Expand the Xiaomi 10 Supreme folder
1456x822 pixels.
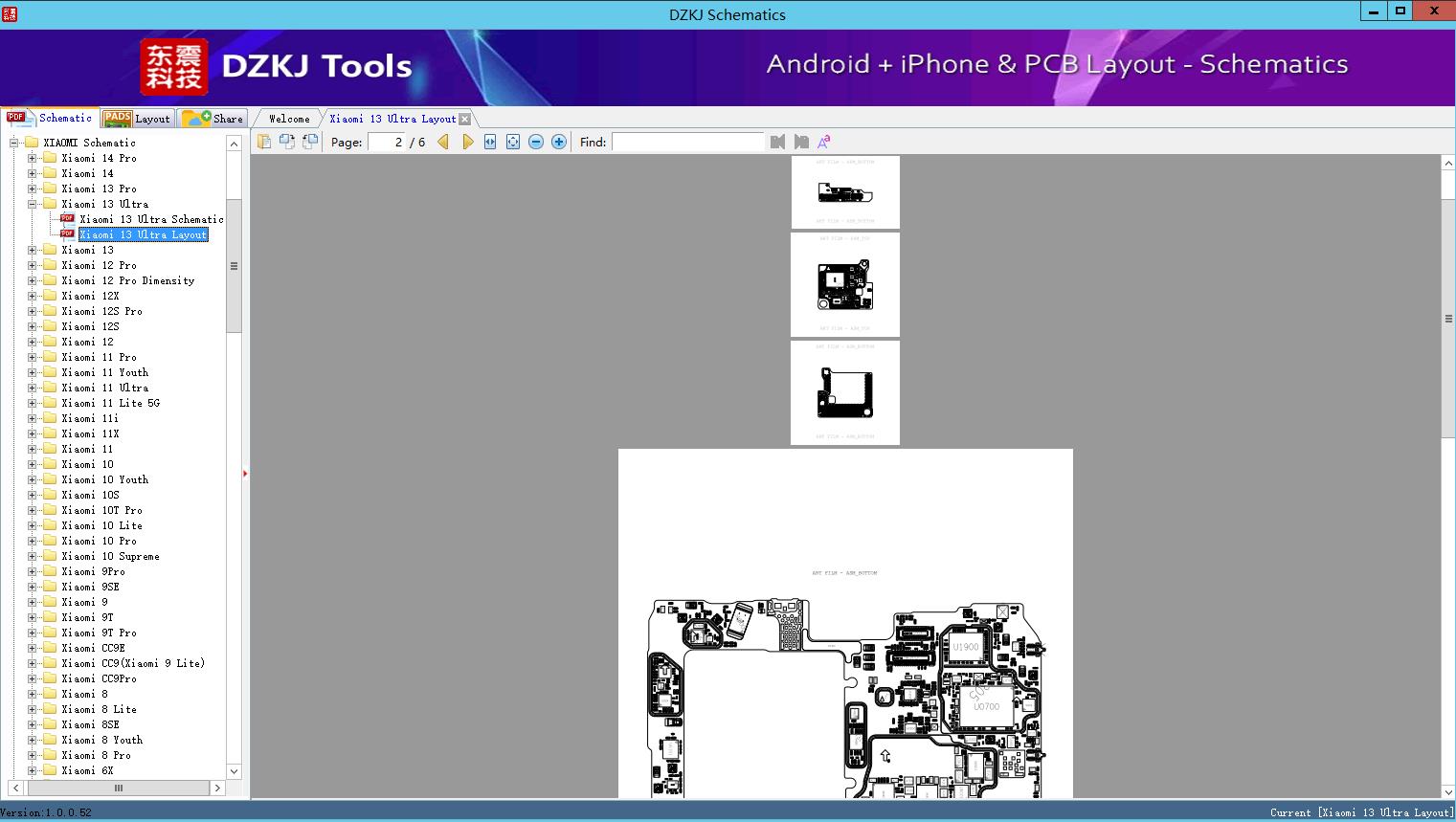33,556
